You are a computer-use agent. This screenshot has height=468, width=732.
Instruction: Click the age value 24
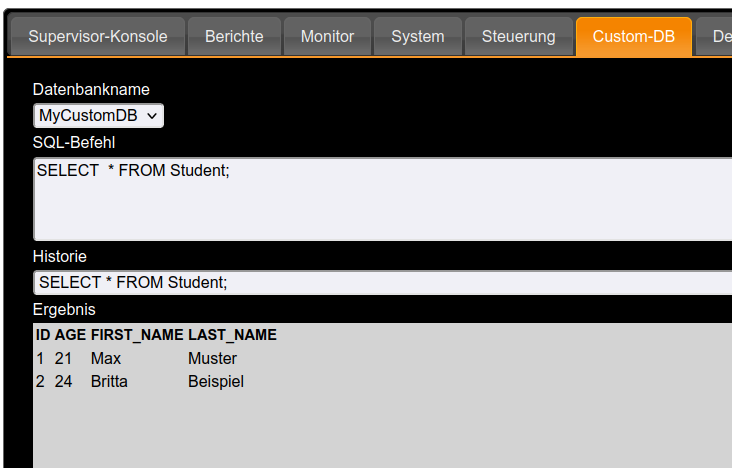coord(63,382)
